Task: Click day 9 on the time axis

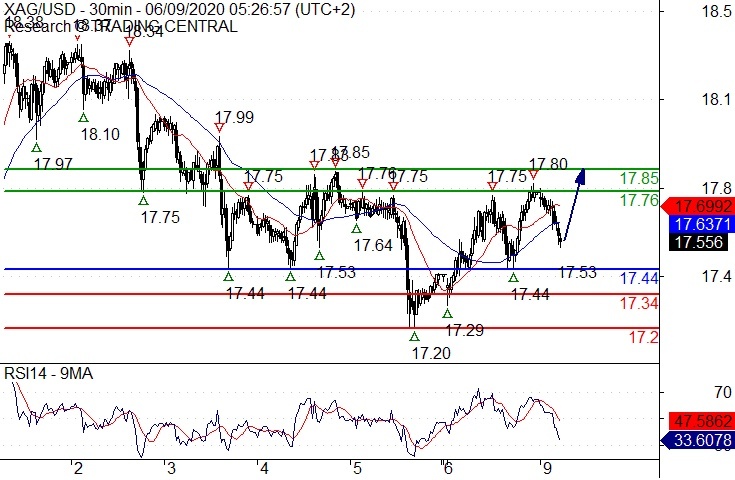Action: tap(546, 468)
